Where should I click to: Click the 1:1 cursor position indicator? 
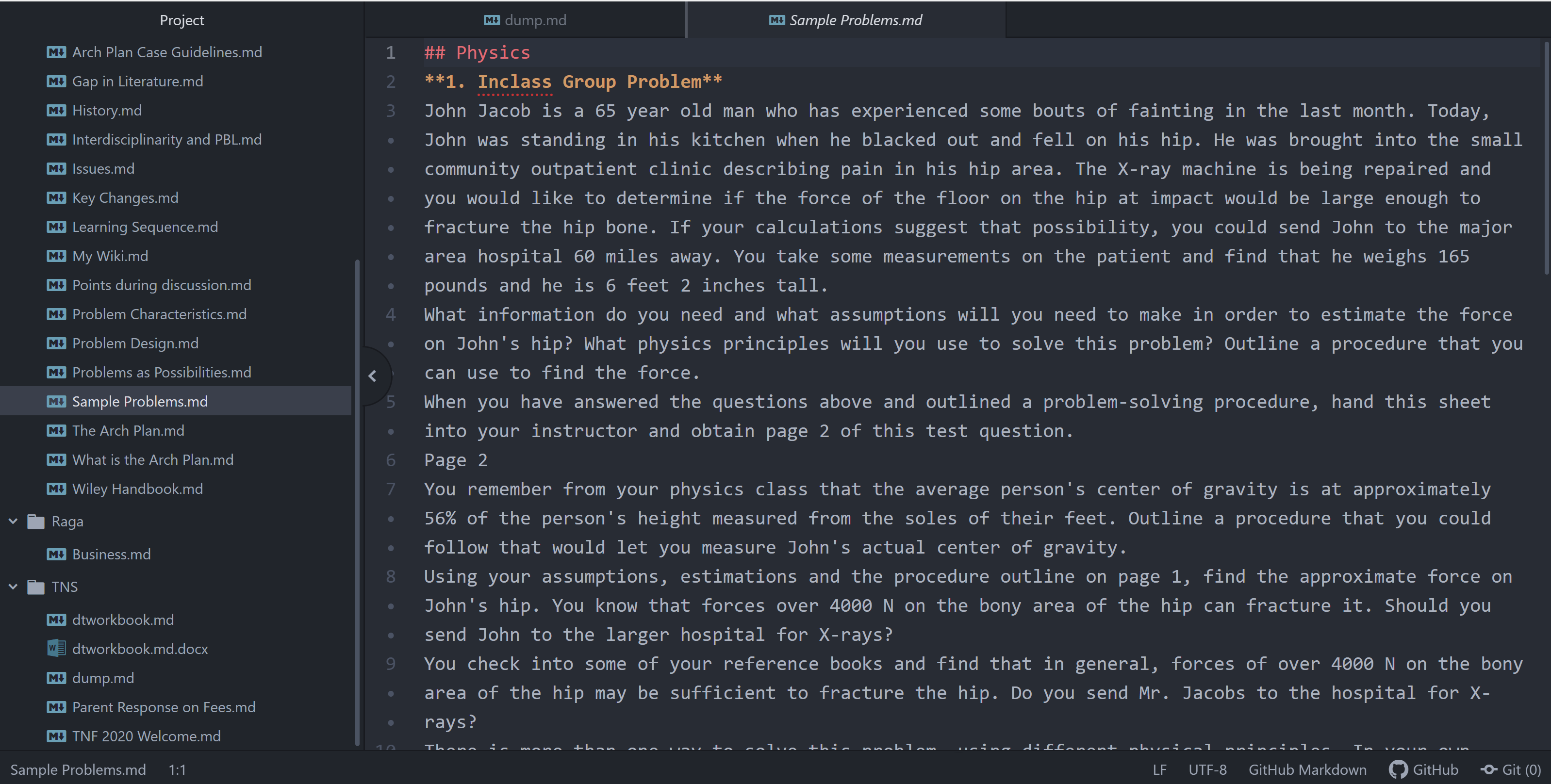coord(177,769)
